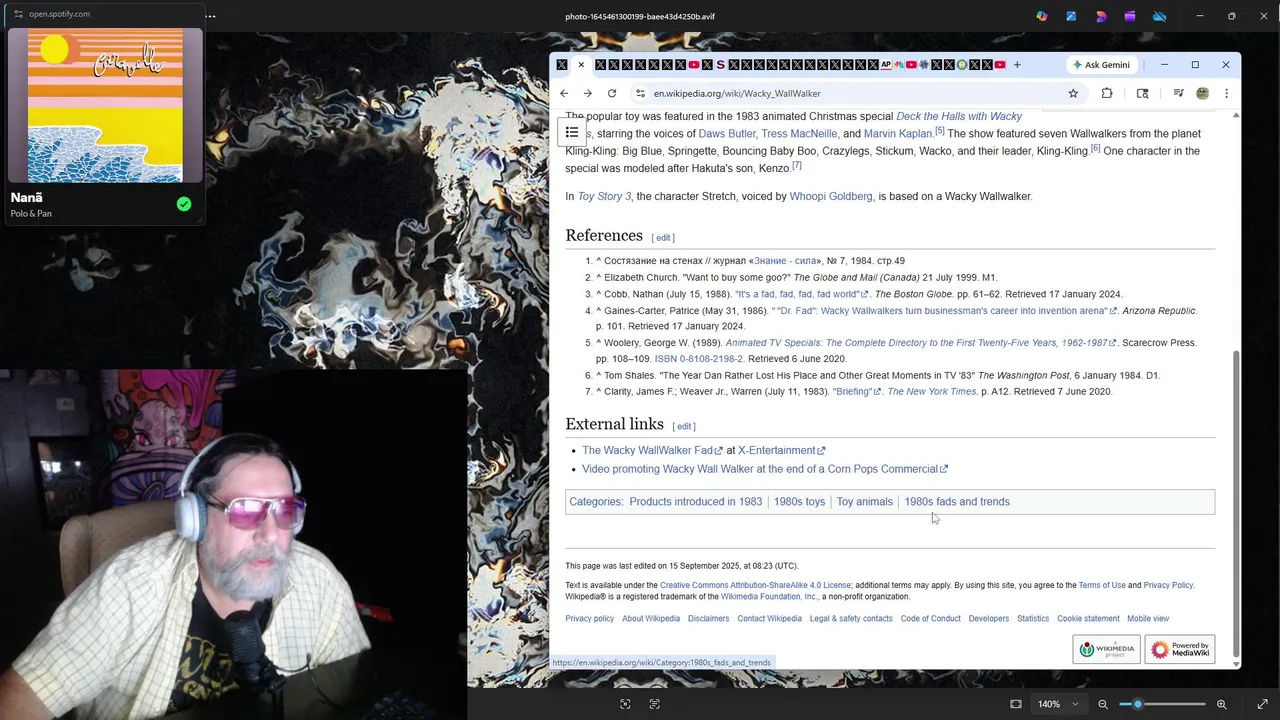Open the Products introduced in 1983 category
The image size is (1280, 720).
click(x=695, y=502)
